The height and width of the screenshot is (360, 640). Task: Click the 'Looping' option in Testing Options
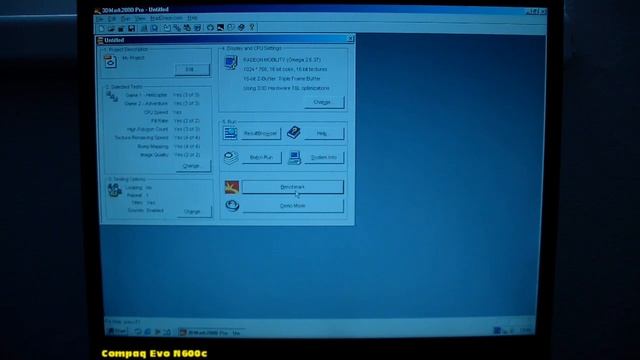tap(133, 188)
